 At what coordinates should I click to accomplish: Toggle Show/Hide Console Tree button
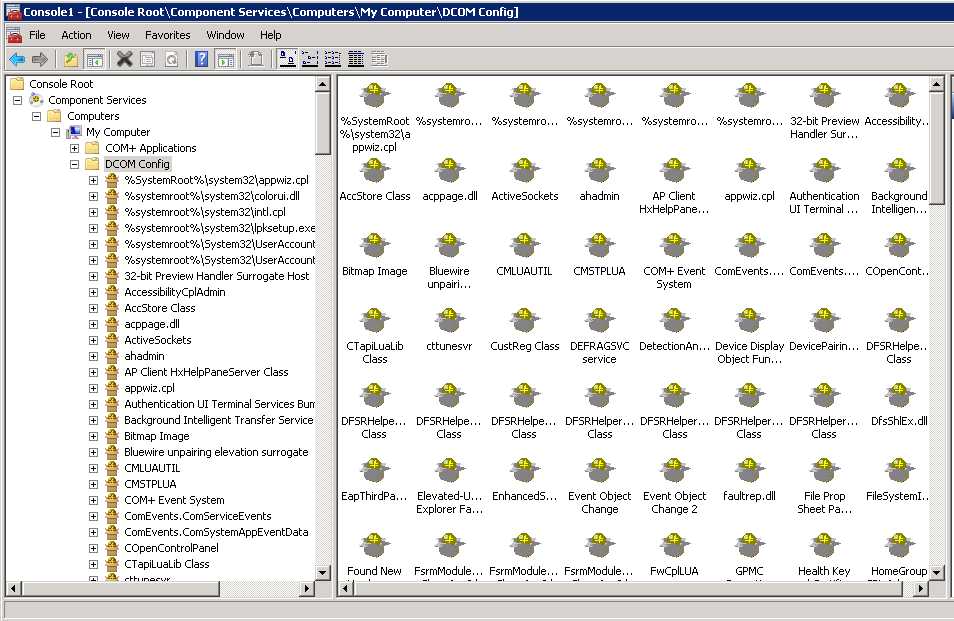point(95,60)
